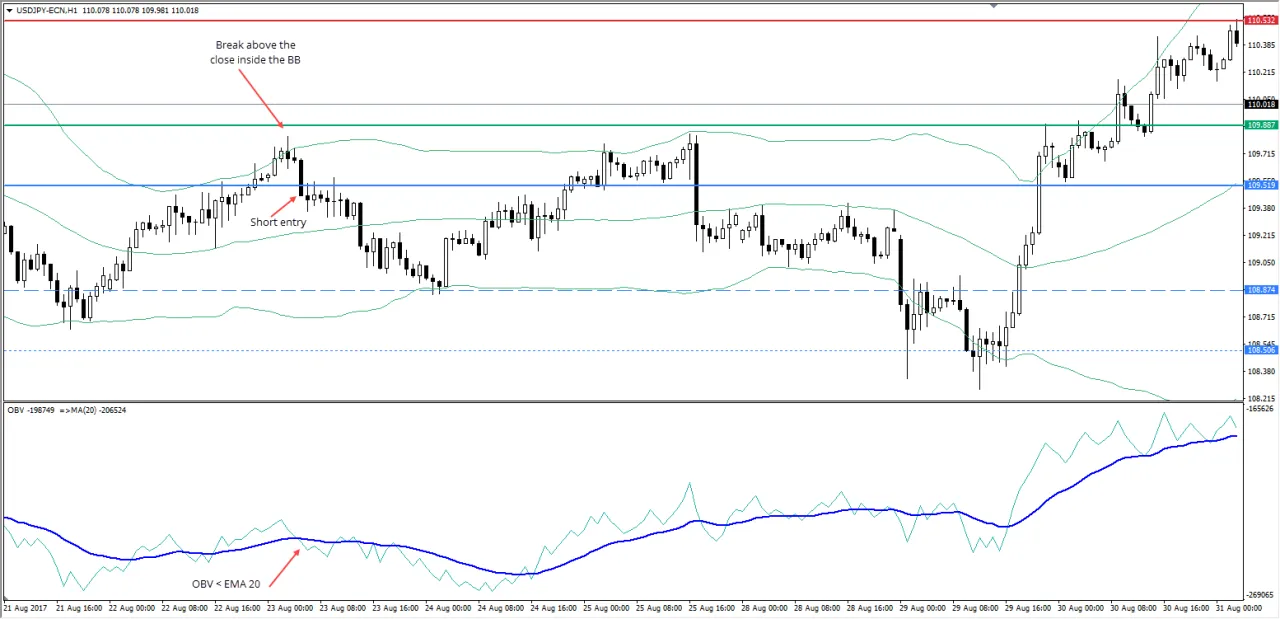This screenshot has width=1280, height=619.
Task: Click the 109.215 price axis value
Action: (1261, 235)
